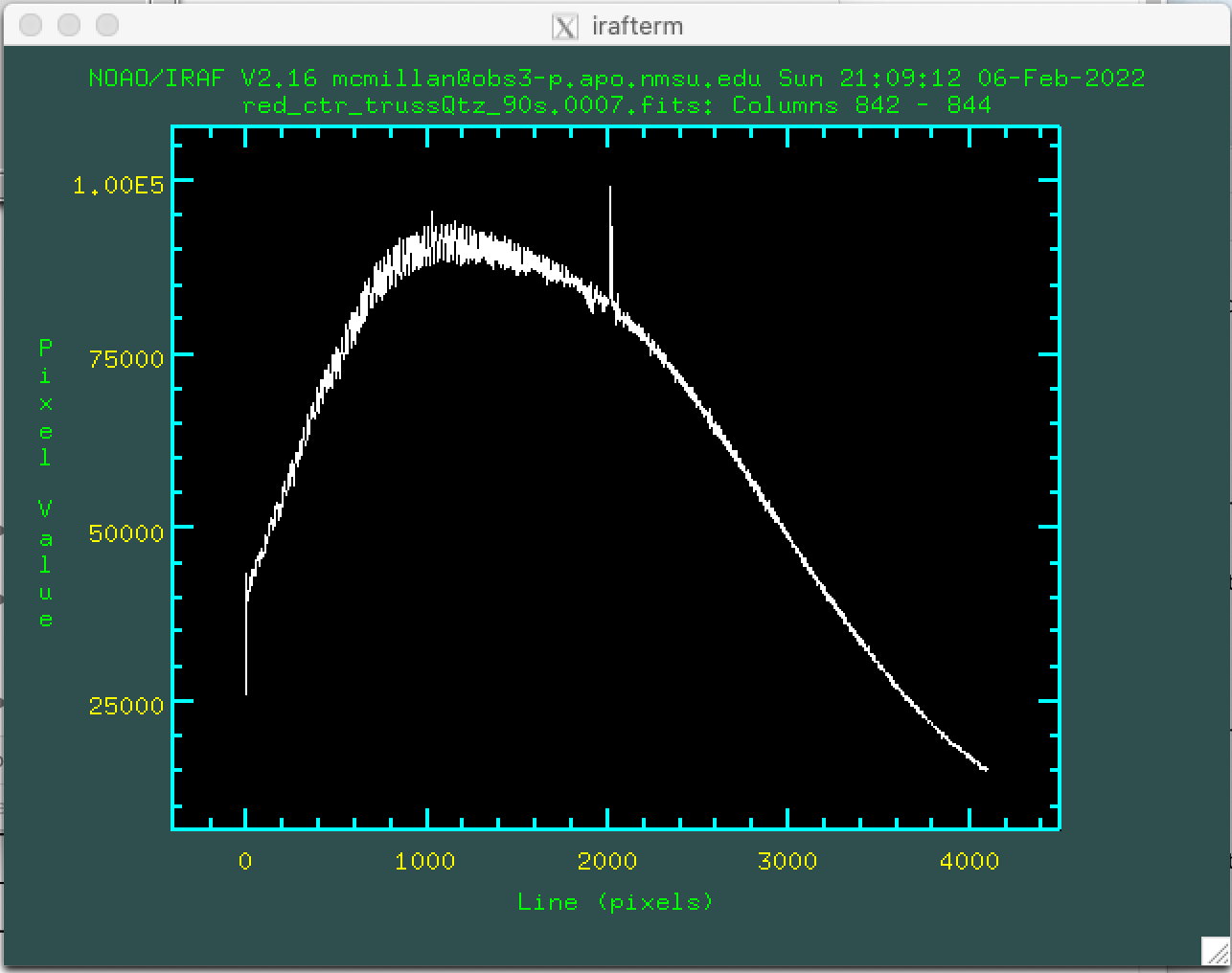Click the 2000 x-axis tick label
This screenshot has width=1232, height=973.
click(x=606, y=862)
